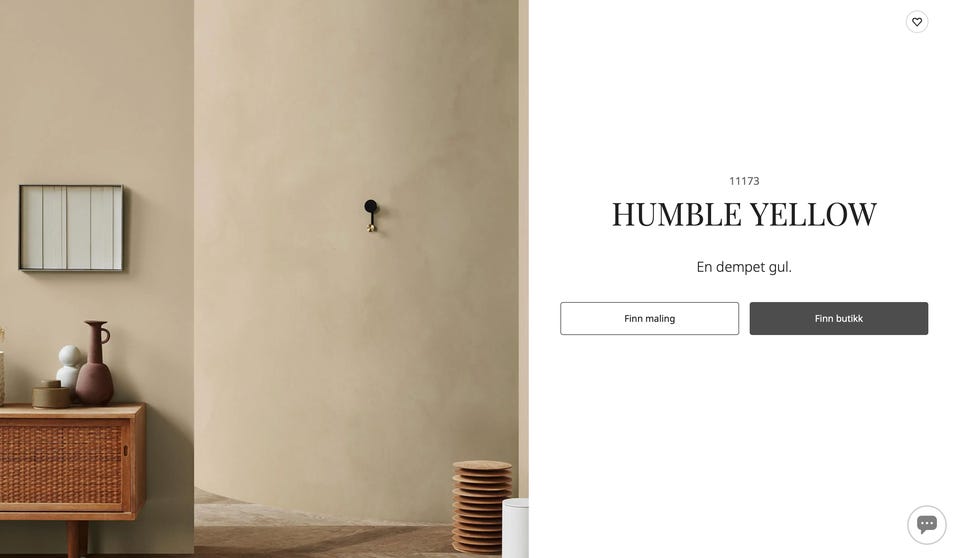Select the color code 11173 text

(x=744, y=181)
